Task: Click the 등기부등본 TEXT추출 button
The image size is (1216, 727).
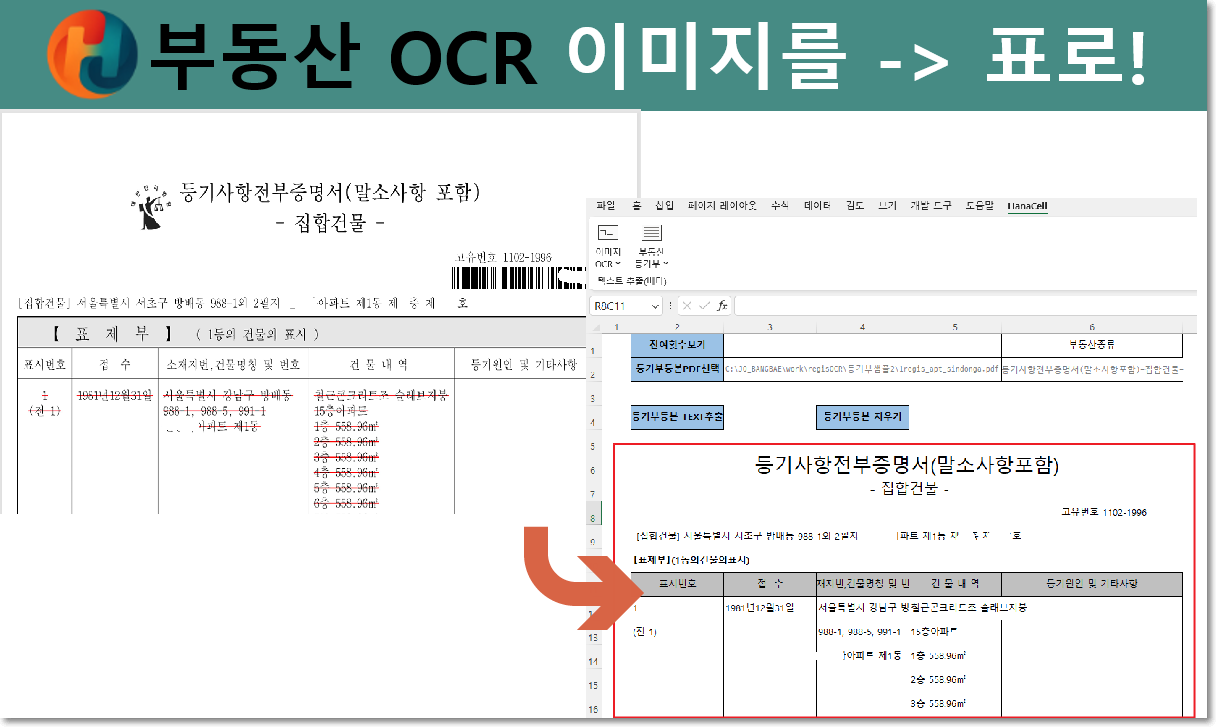Action: pos(677,417)
